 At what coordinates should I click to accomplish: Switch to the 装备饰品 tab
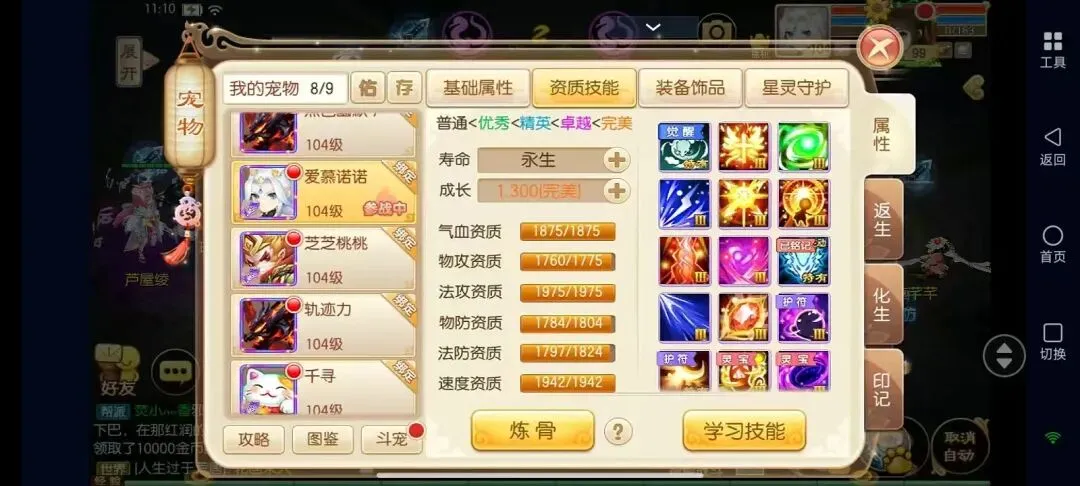tap(690, 88)
